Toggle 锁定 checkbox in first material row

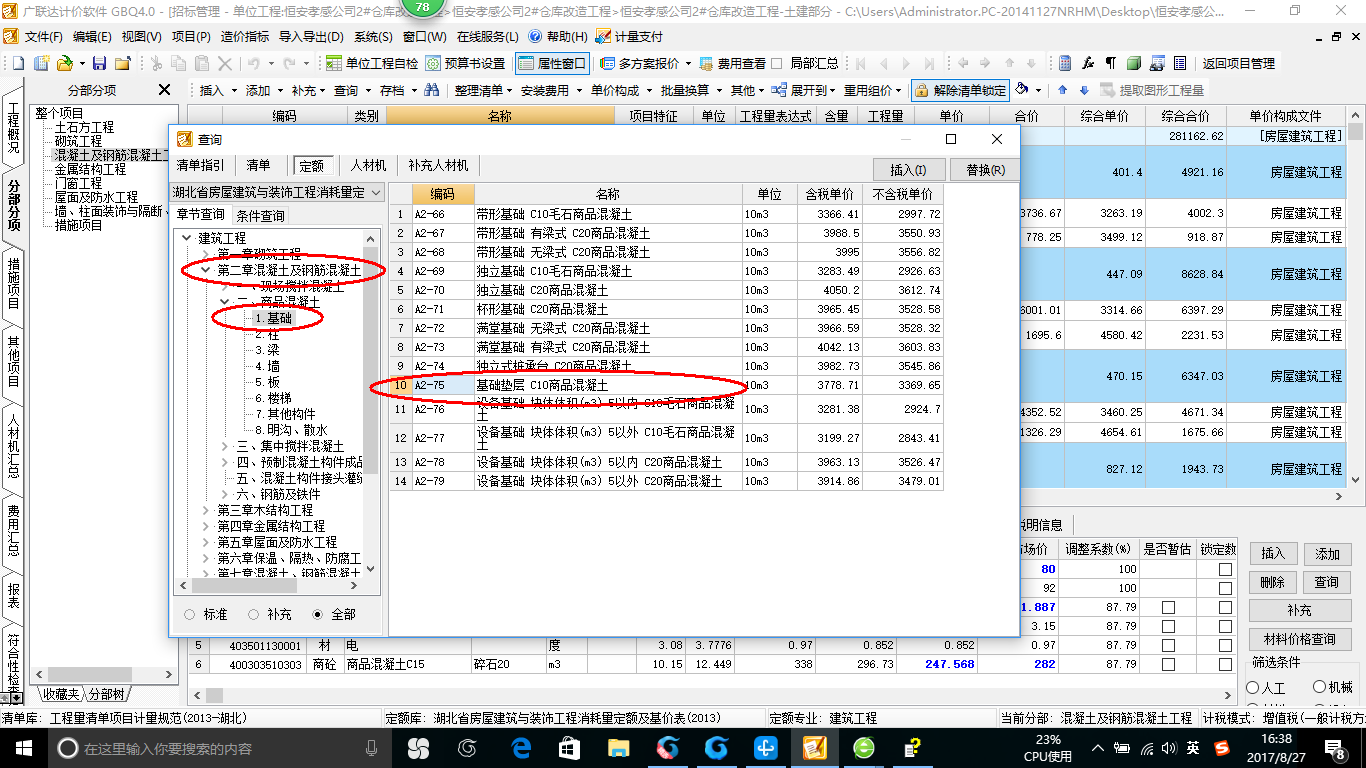point(1225,569)
